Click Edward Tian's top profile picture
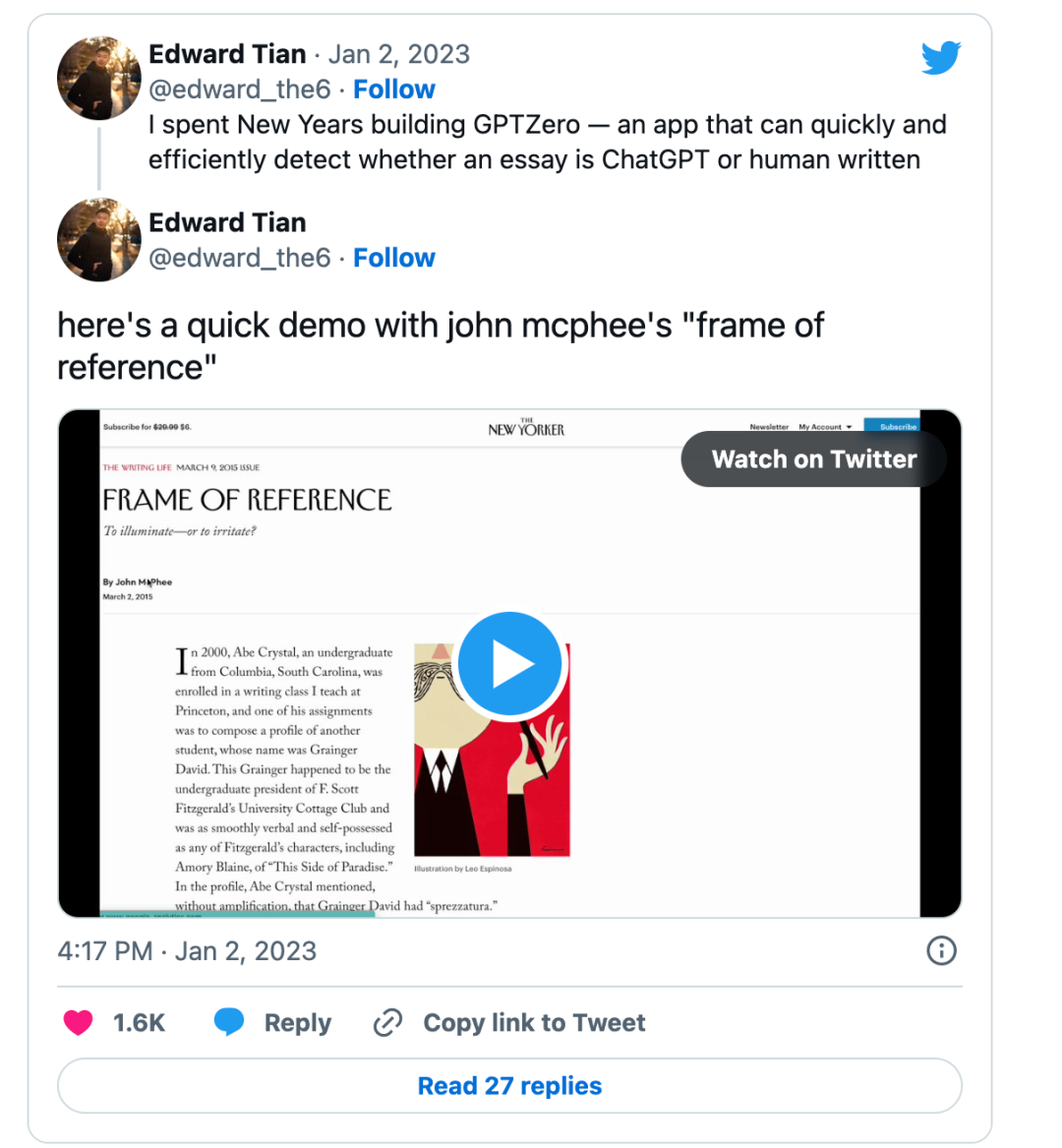1062x1148 pixels. [99, 79]
